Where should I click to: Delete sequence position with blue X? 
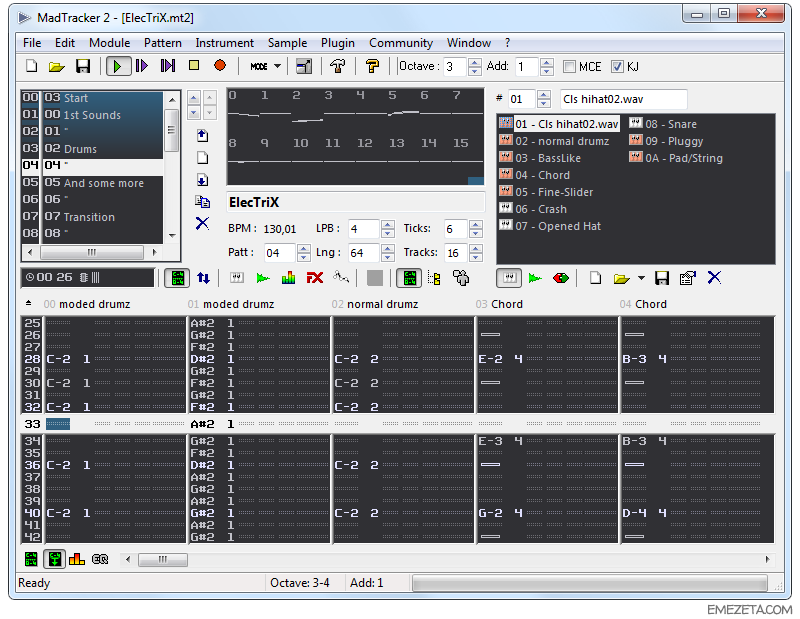[203, 223]
